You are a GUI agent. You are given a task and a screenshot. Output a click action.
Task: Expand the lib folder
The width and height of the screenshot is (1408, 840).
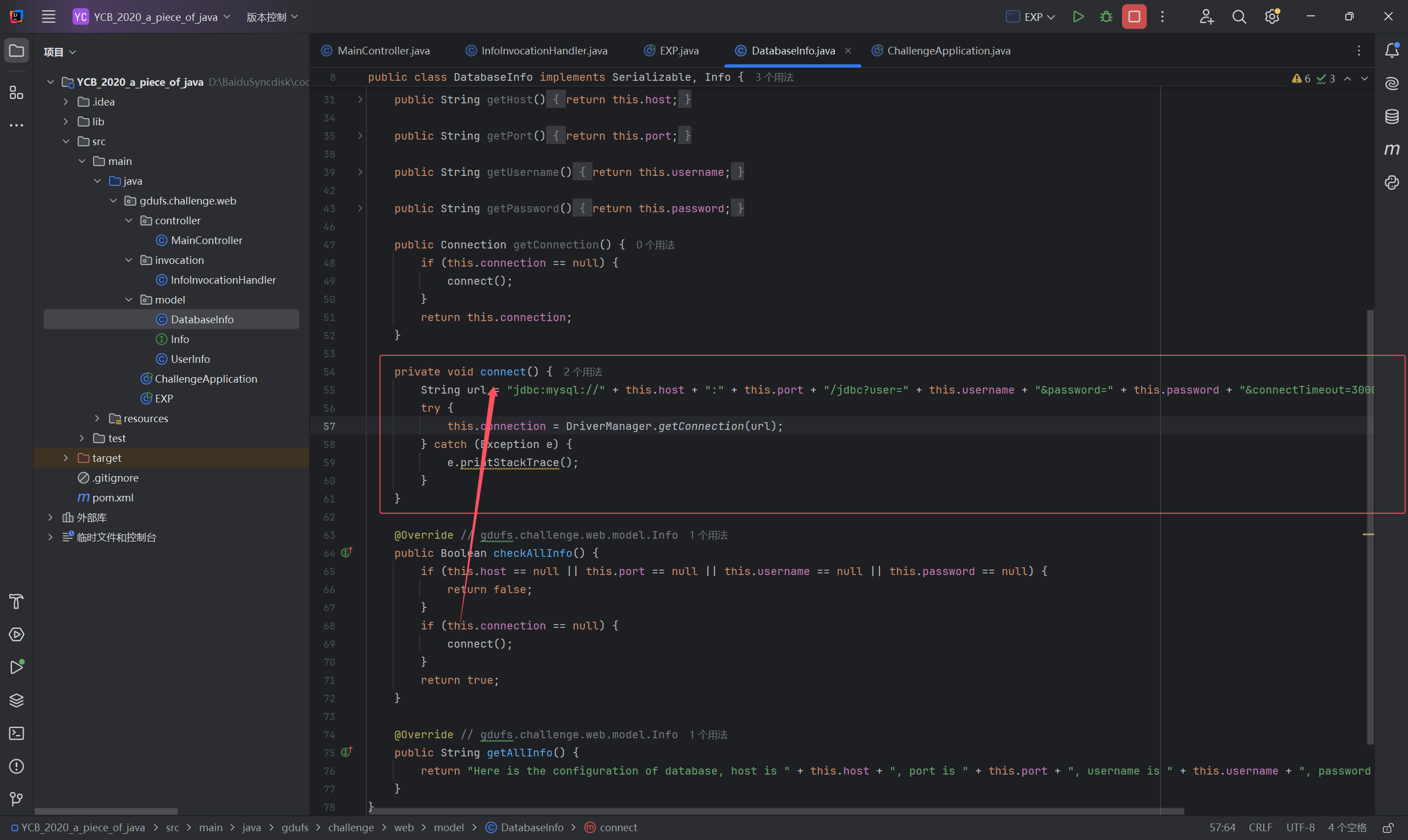click(65, 121)
